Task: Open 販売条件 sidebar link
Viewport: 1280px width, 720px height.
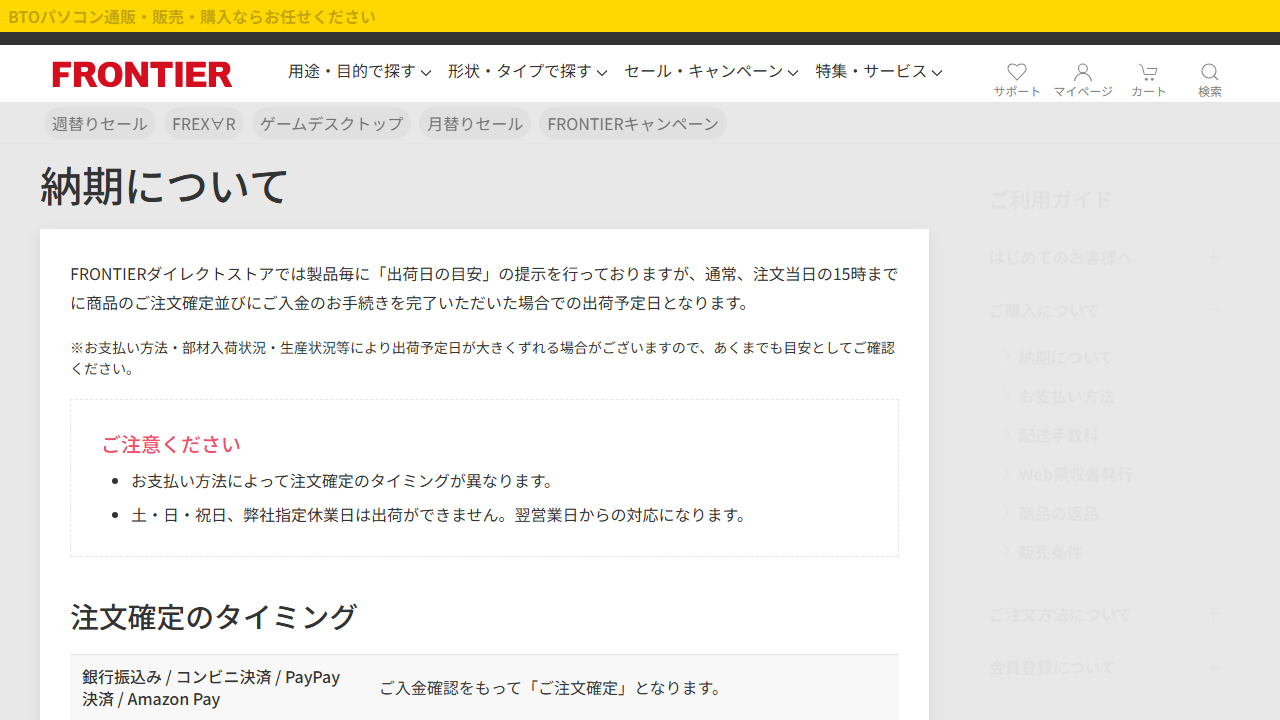Action: point(1050,552)
